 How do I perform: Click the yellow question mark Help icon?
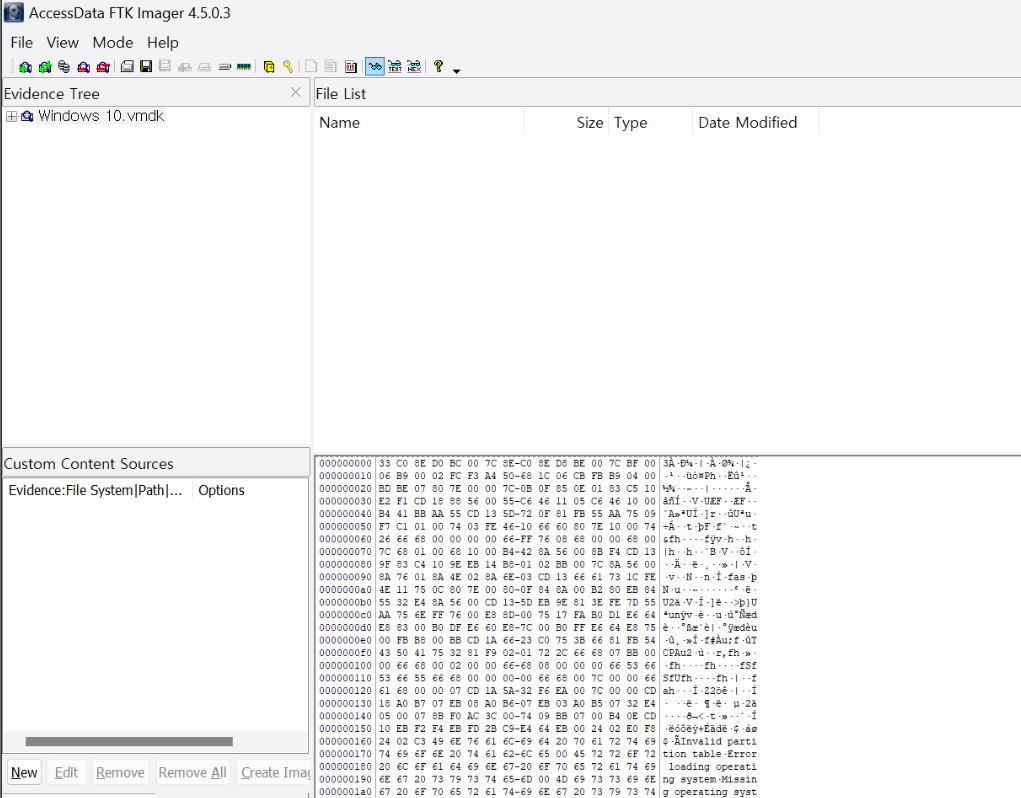[x=438, y=66]
